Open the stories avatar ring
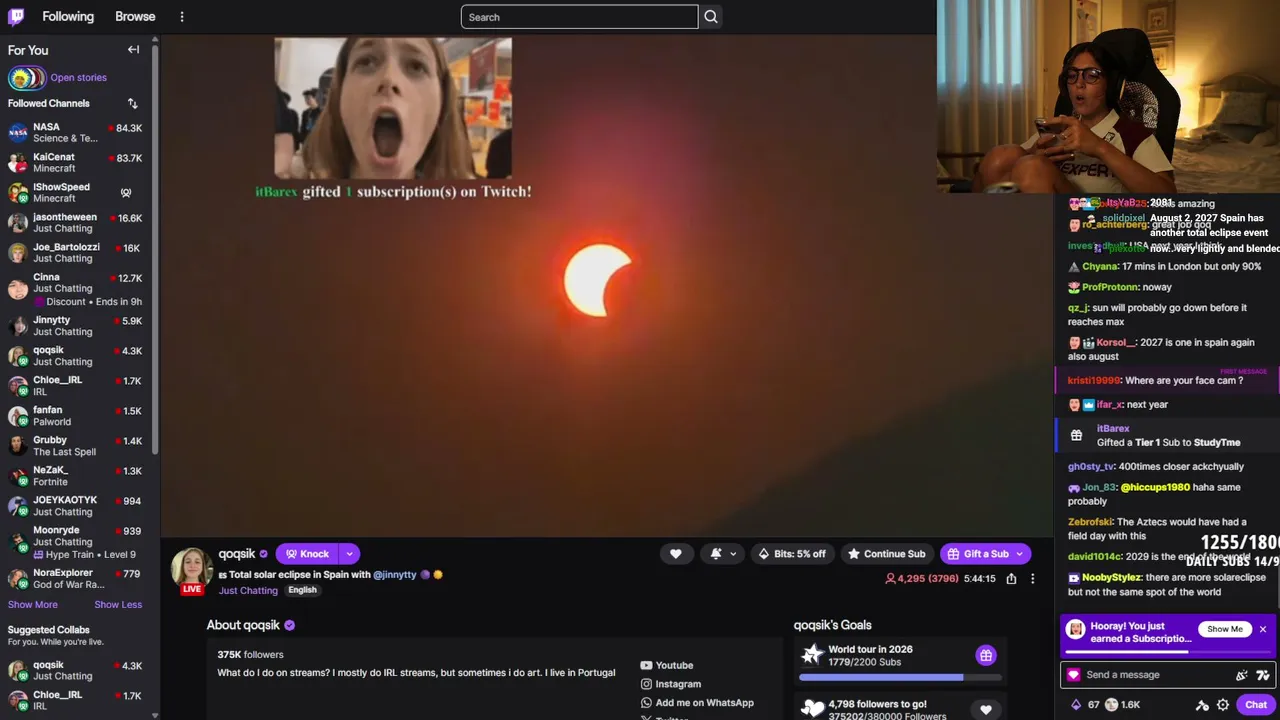 [x=26, y=78]
